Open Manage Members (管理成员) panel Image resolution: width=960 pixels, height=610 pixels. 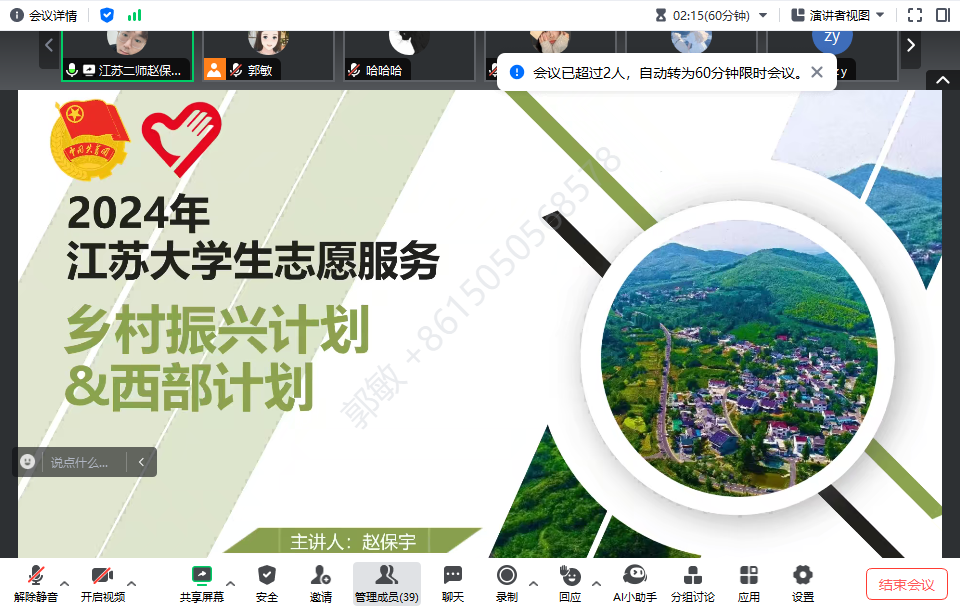pyautogui.click(x=386, y=582)
